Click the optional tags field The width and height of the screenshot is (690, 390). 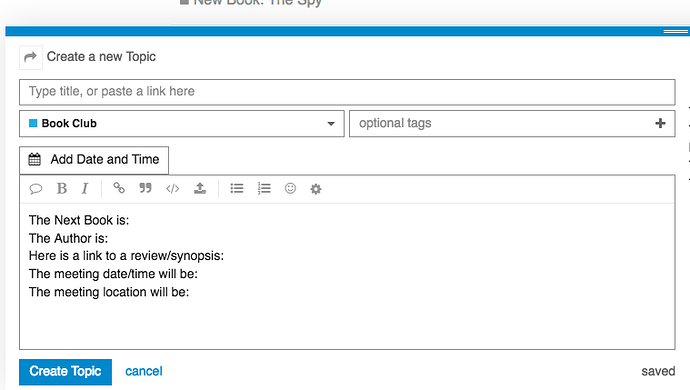pyautogui.click(x=512, y=124)
